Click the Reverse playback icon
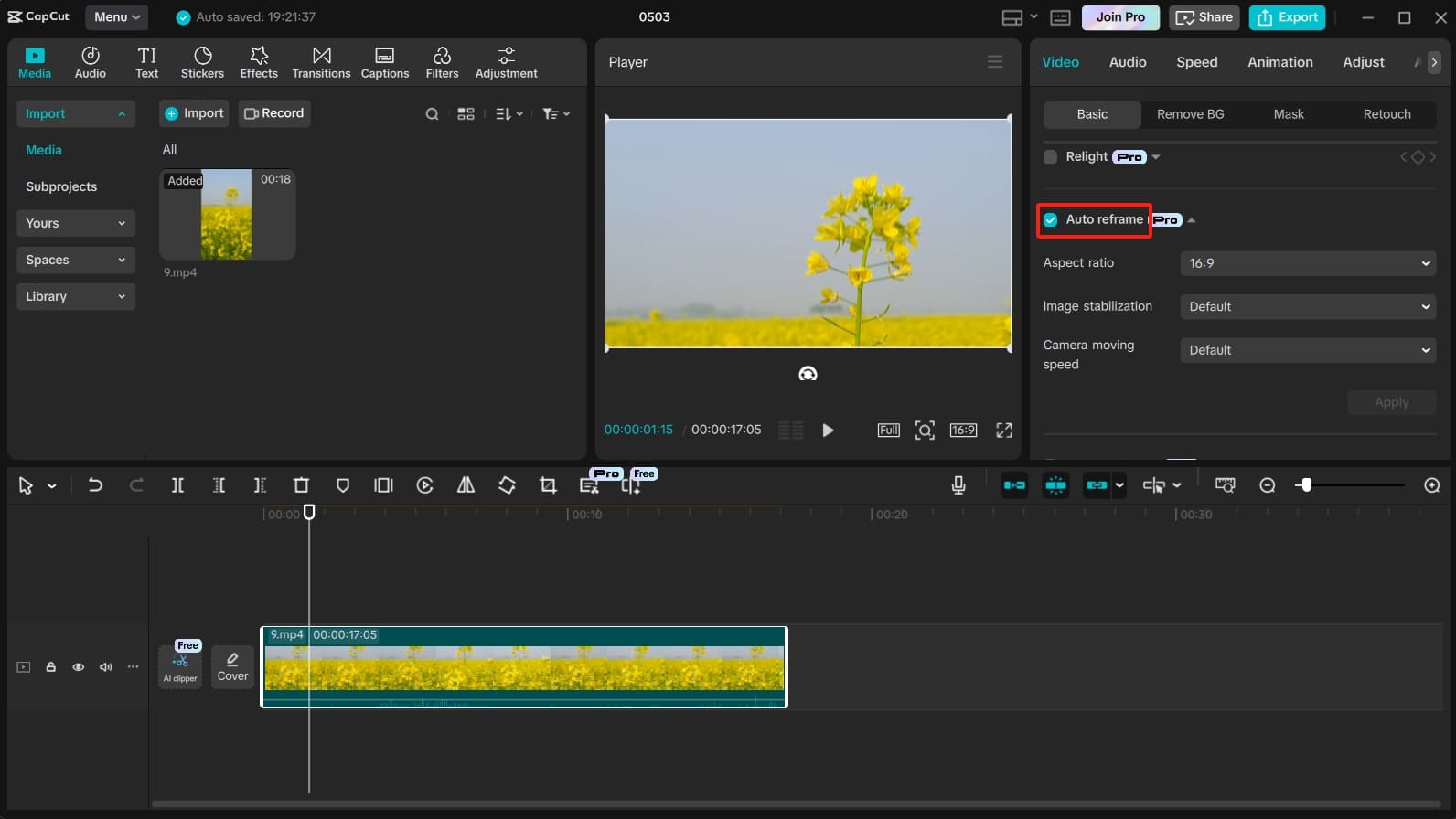The height and width of the screenshot is (819, 1456). (x=424, y=485)
